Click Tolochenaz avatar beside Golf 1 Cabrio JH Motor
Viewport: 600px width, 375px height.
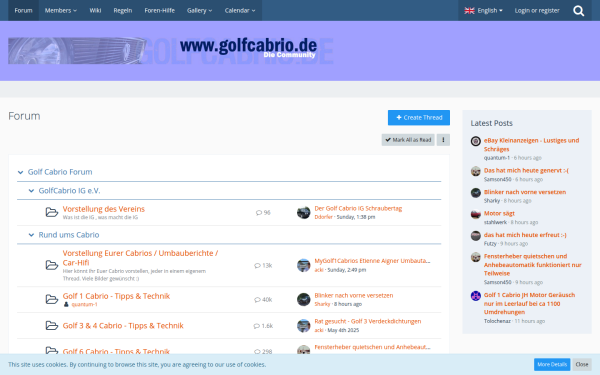click(476, 296)
